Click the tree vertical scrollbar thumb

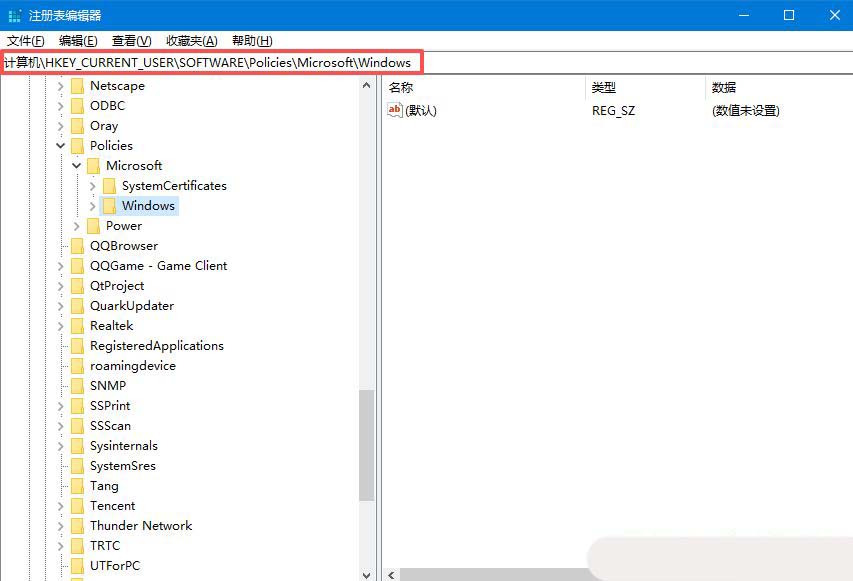pos(366,445)
